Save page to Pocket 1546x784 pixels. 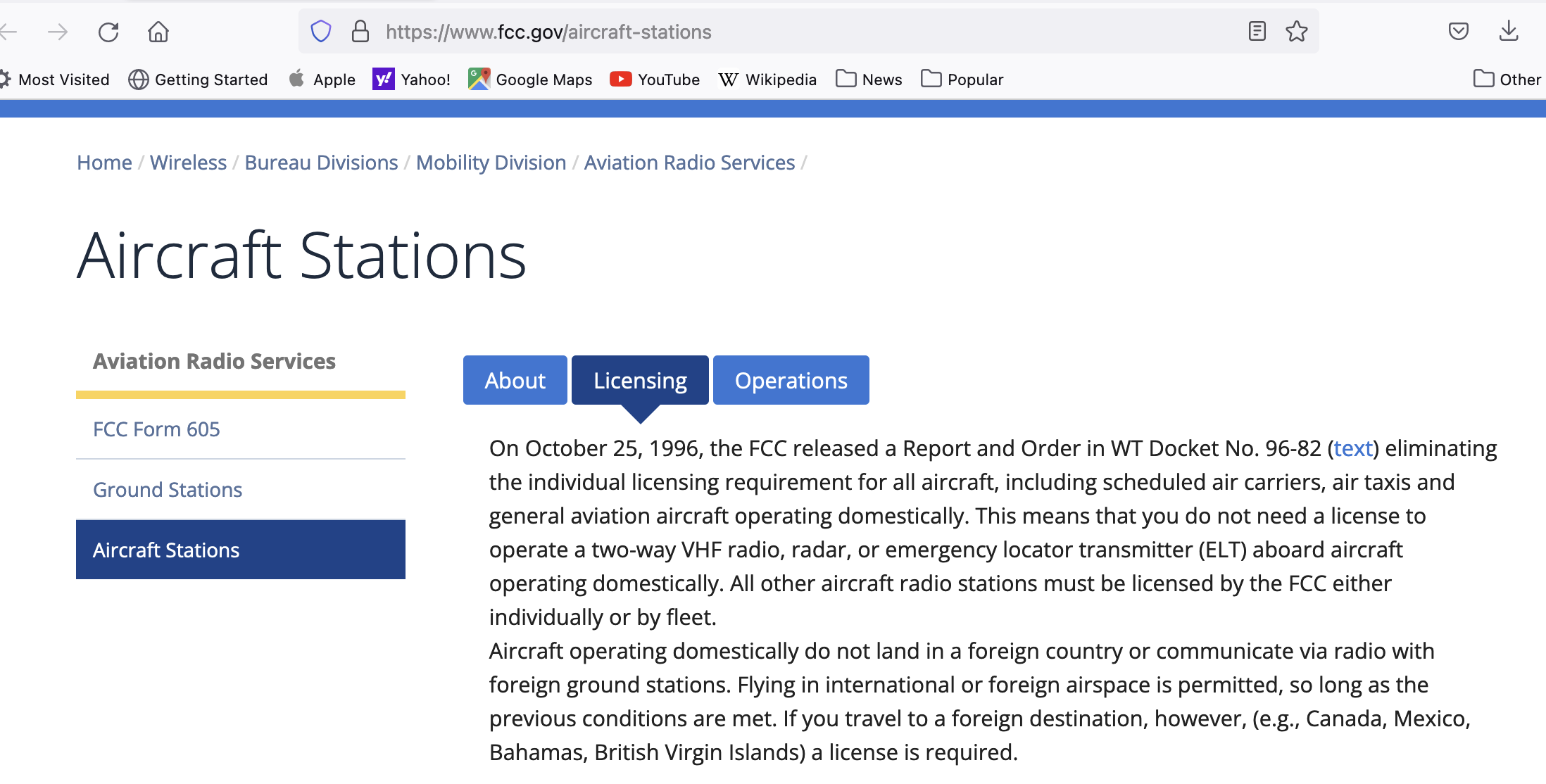[x=1458, y=32]
